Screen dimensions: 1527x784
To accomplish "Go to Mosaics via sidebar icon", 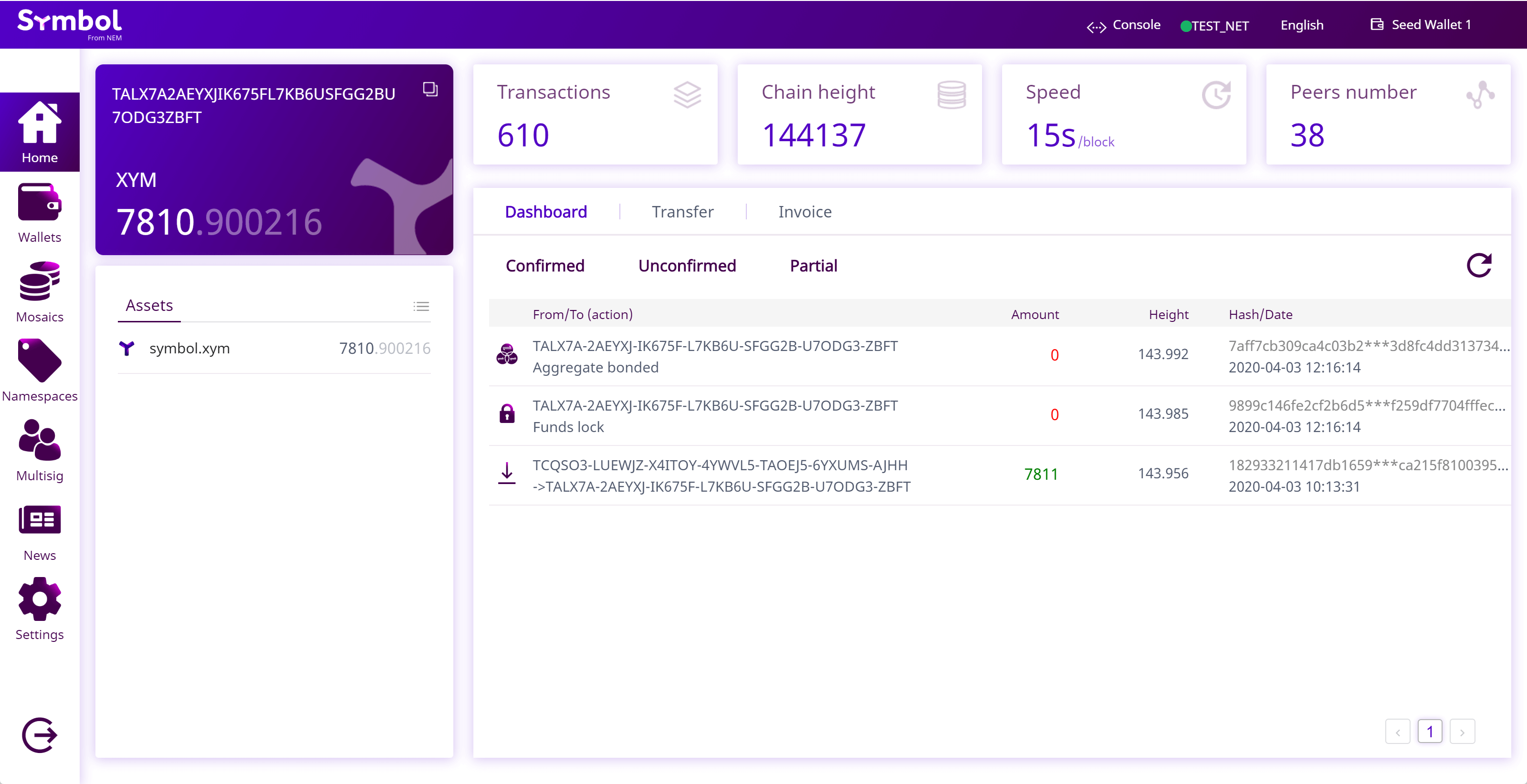I will pyautogui.click(x=40, y=281).
